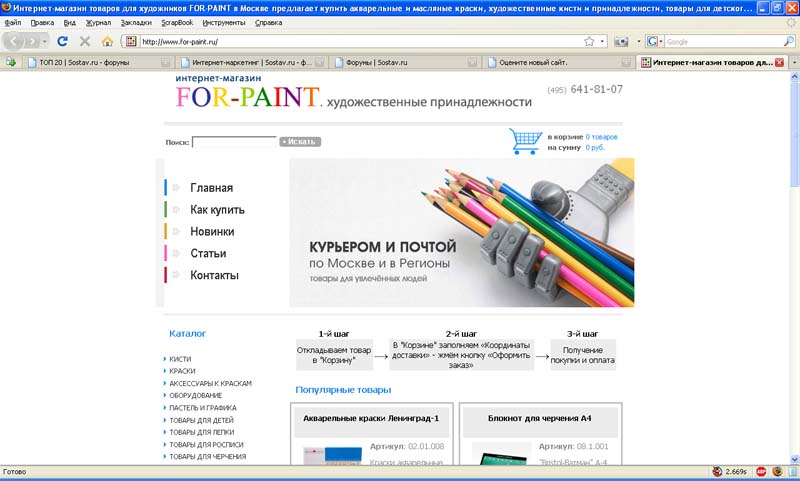
Task: Go to the browser Home page icon
Action: pyautogui.click(x=107, y=41)
